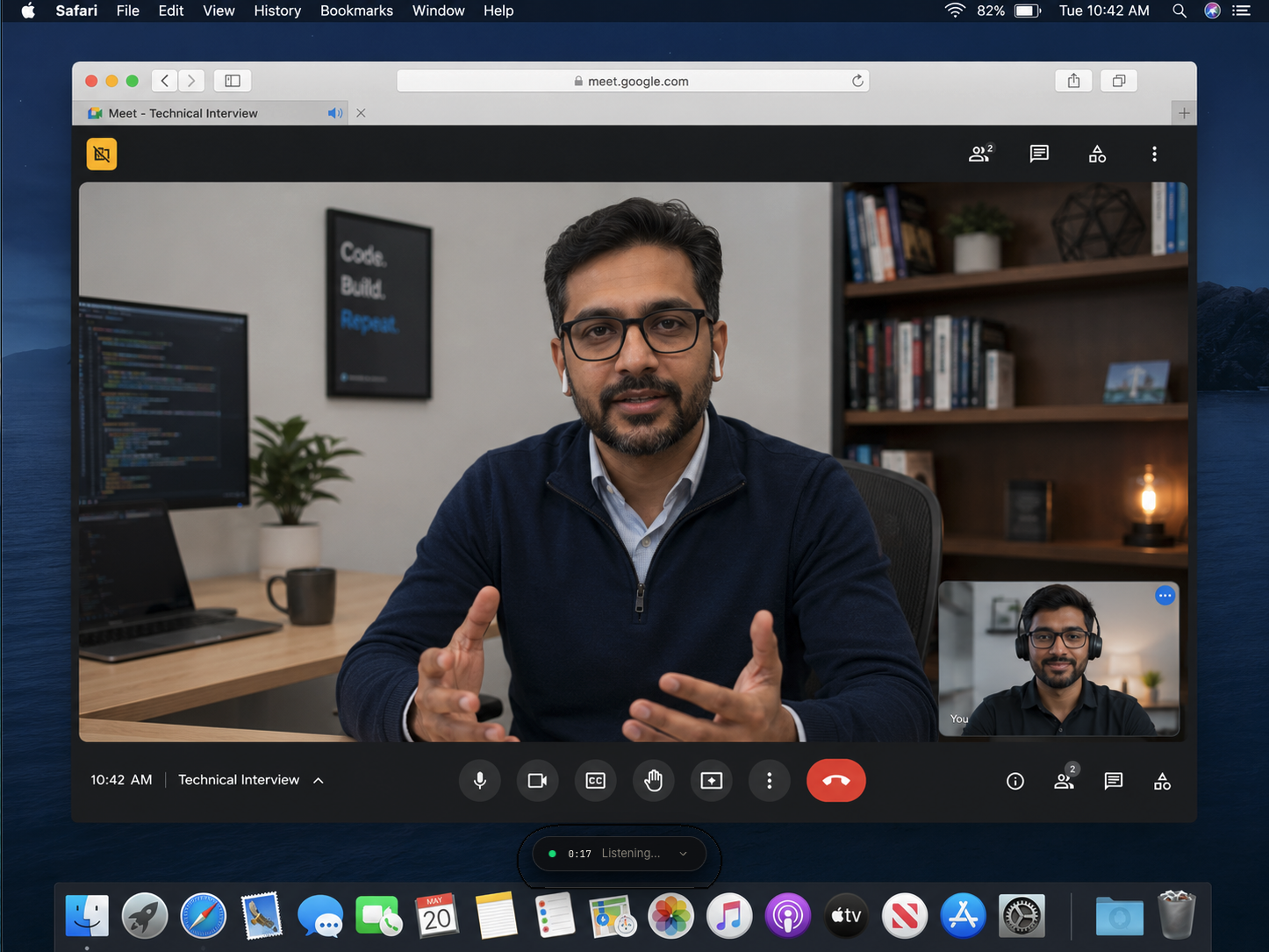
Task: Open top-right vertical dots menu
Action: [1154, 154]
